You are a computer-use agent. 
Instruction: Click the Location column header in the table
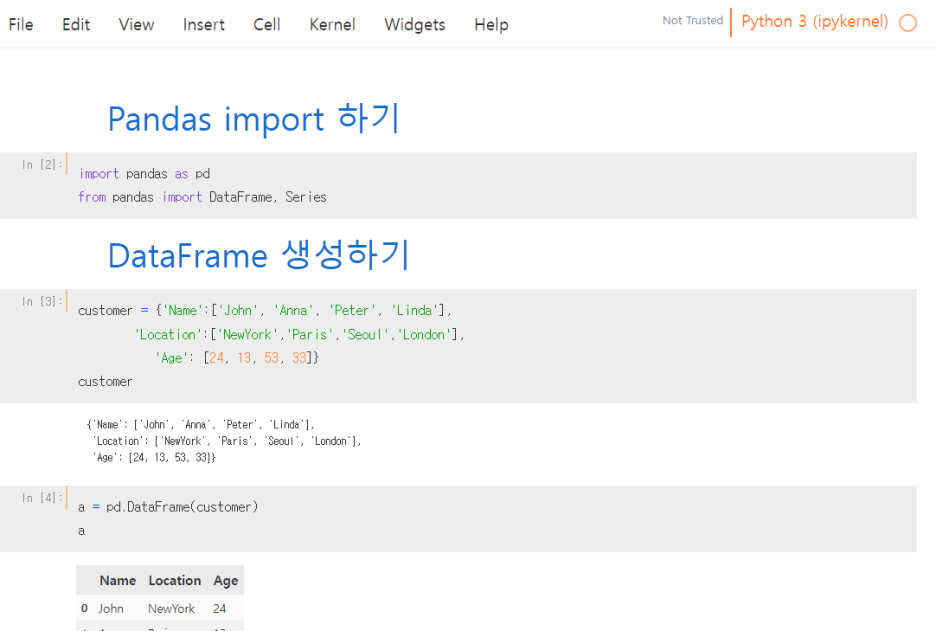174,580
